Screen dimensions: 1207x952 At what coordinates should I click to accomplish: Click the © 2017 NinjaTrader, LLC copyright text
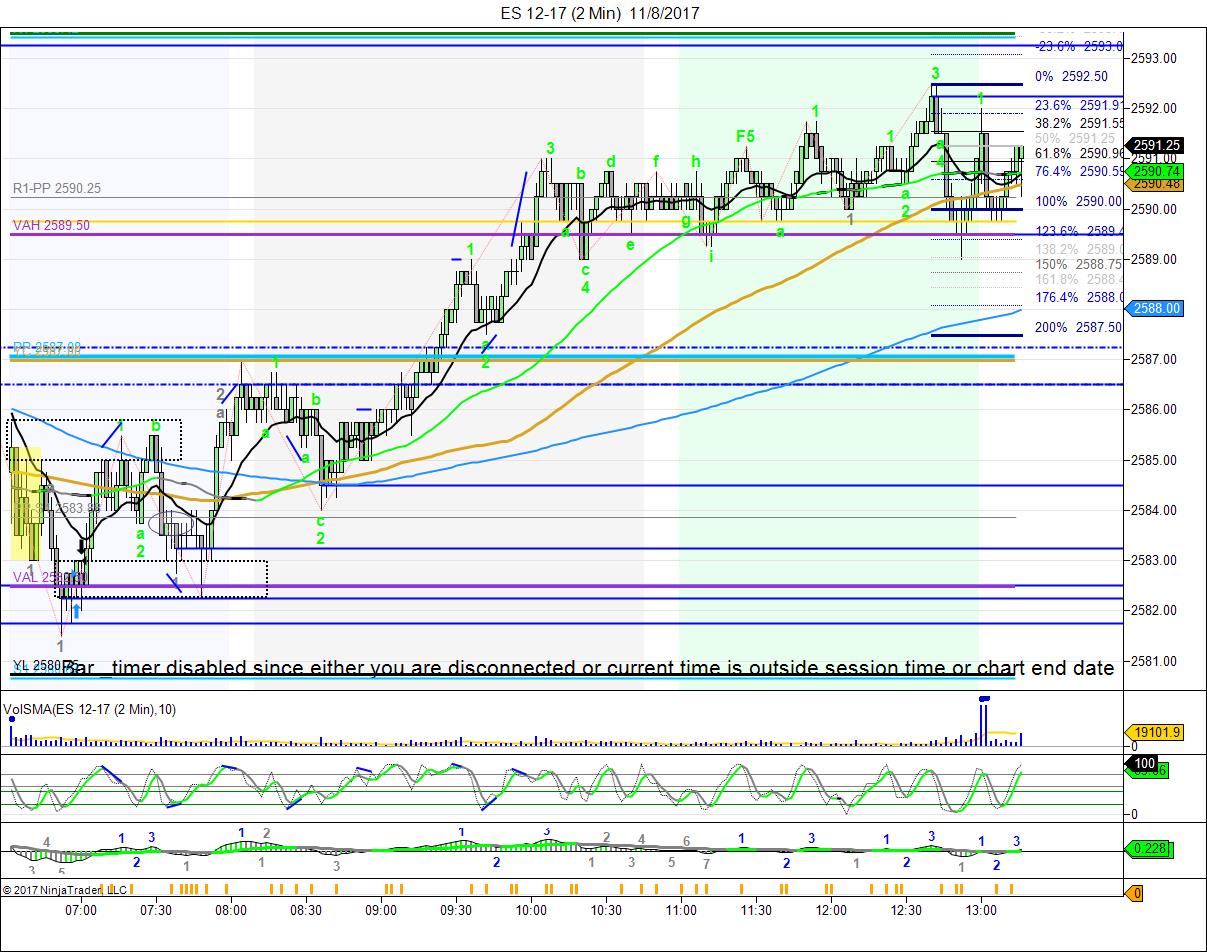point(64,889)
